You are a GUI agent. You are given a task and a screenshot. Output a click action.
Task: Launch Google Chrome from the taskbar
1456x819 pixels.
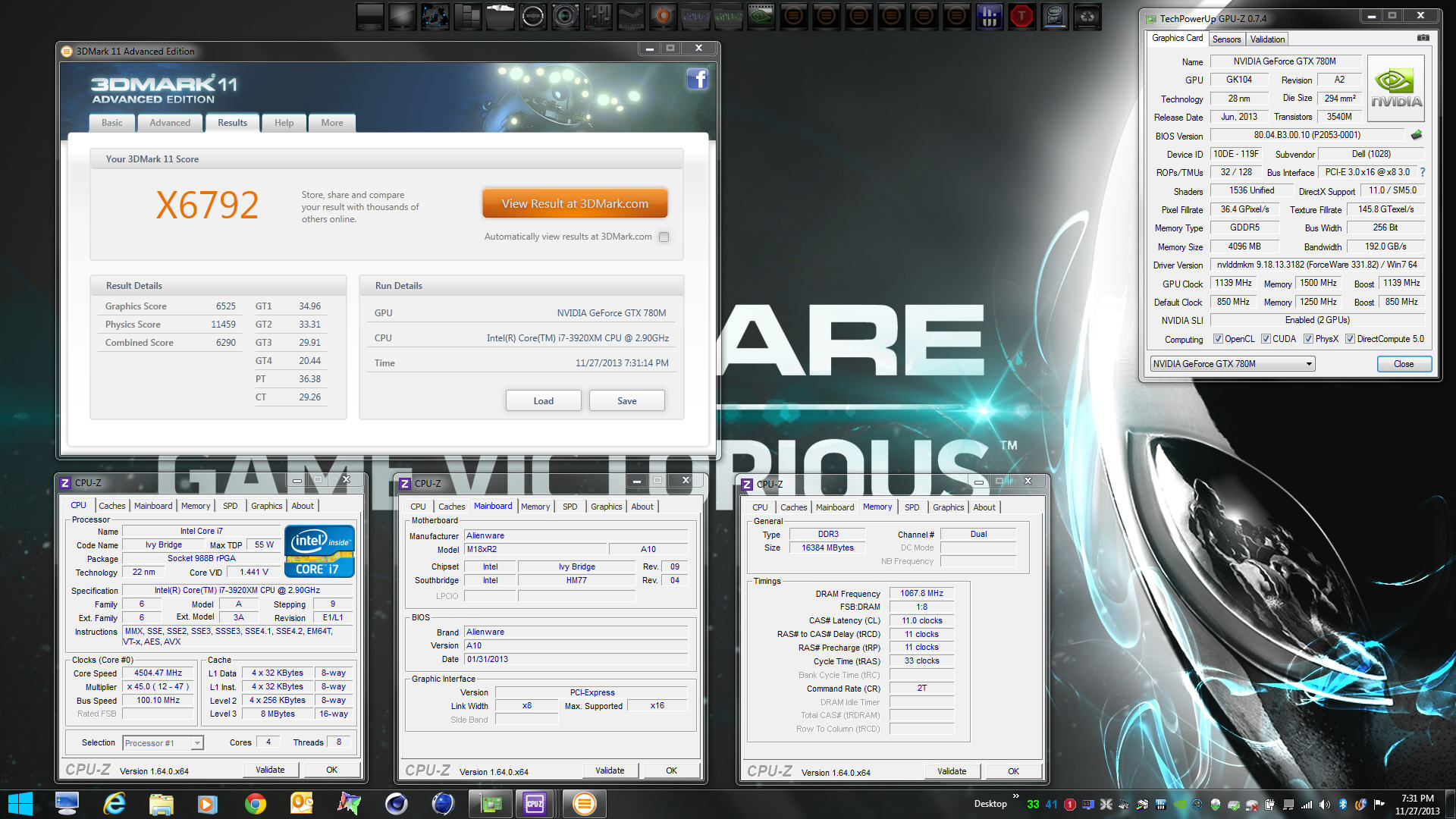coord(255,804)
